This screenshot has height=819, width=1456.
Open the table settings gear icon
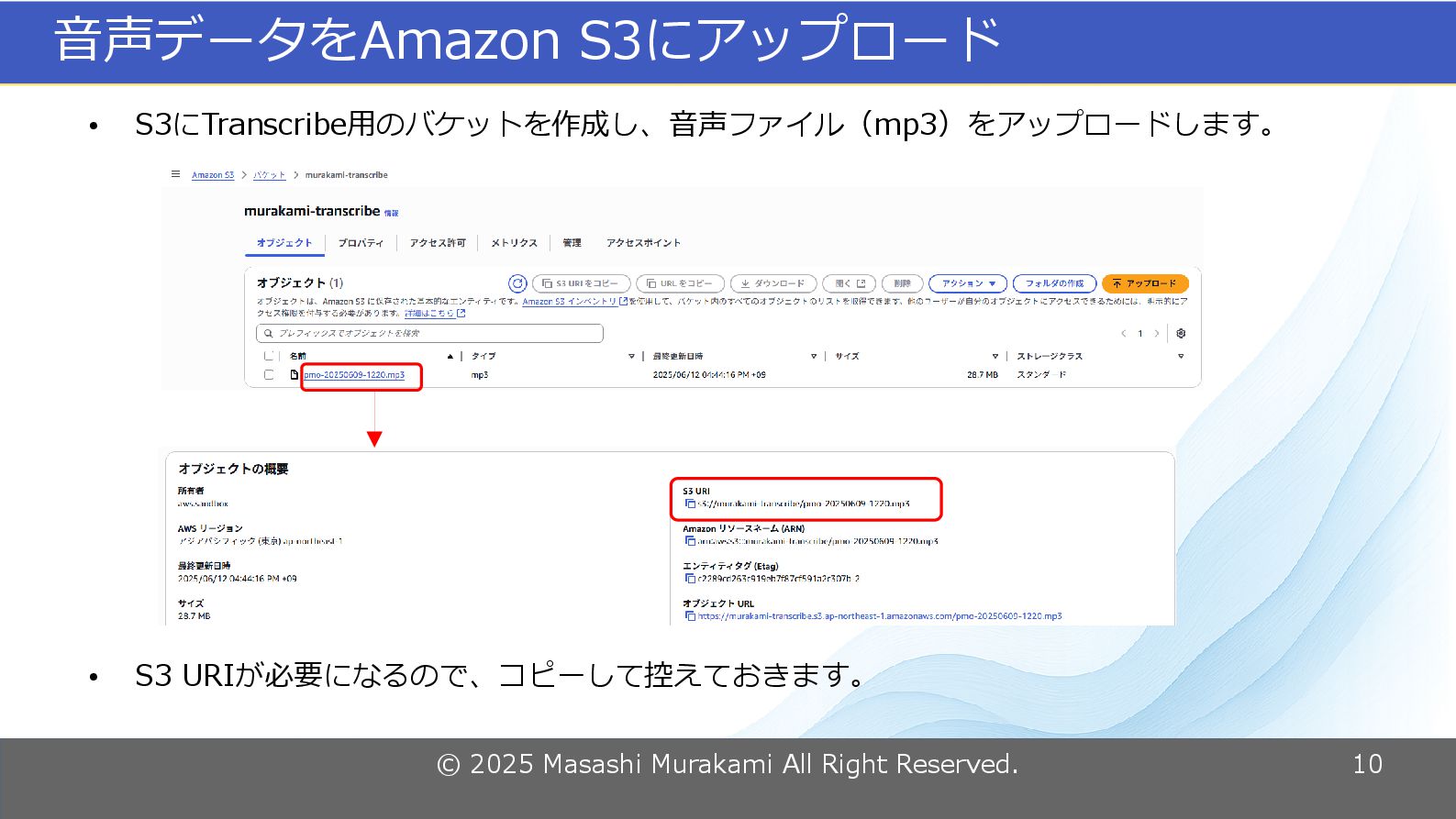tap(1181, 333)
